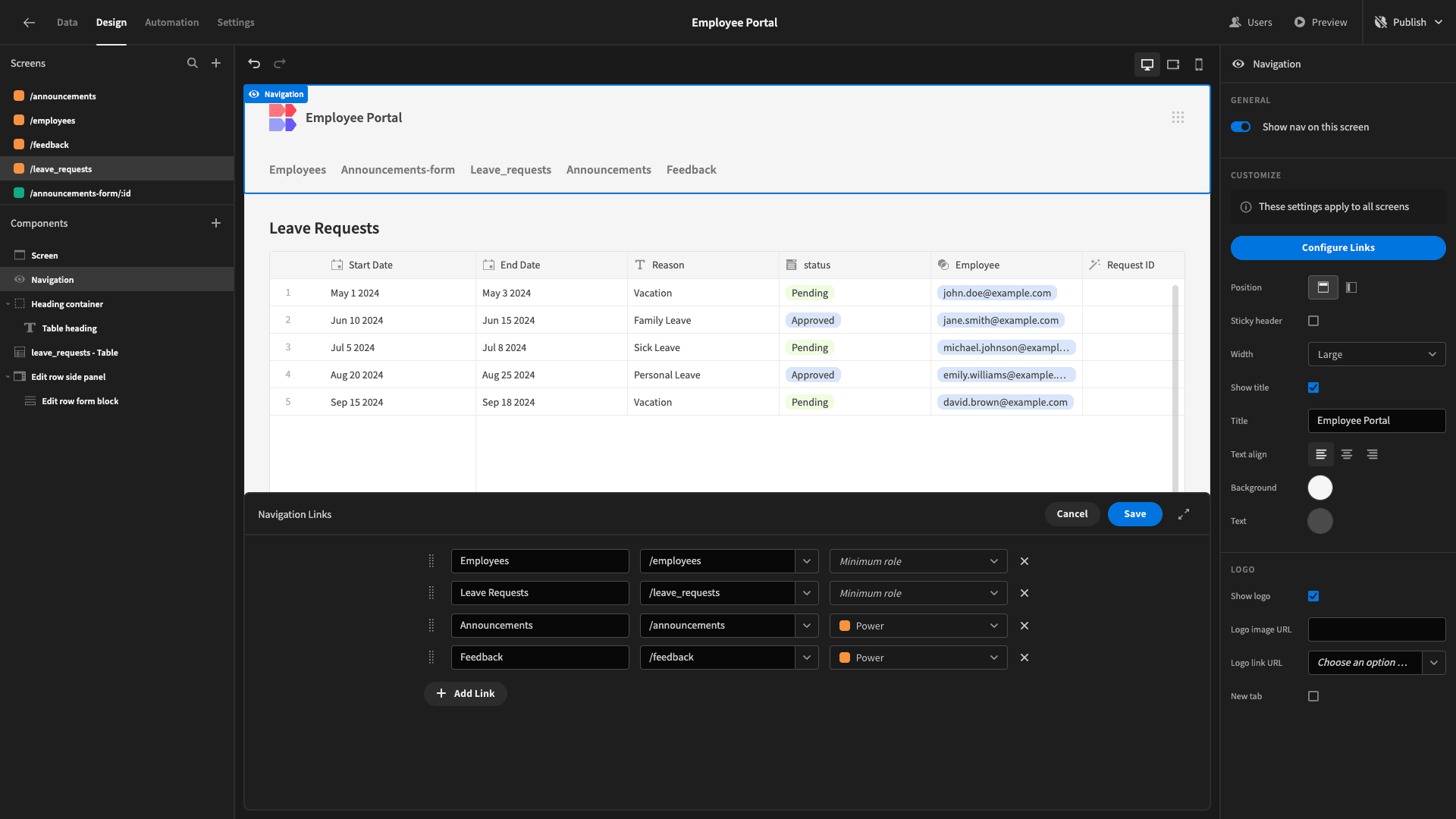Remove the Employees link row
Screen dimensions: 1456x819
point(1025,561)
